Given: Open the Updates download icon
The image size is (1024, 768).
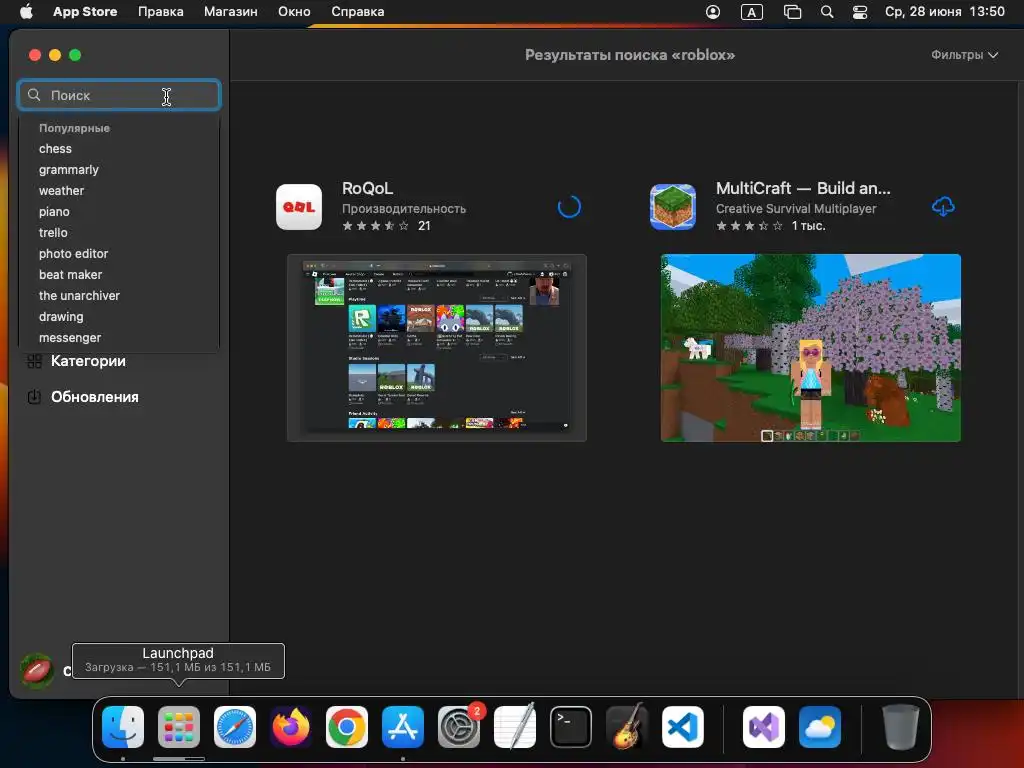Looking at the screenshot, I should pos(34,397).
